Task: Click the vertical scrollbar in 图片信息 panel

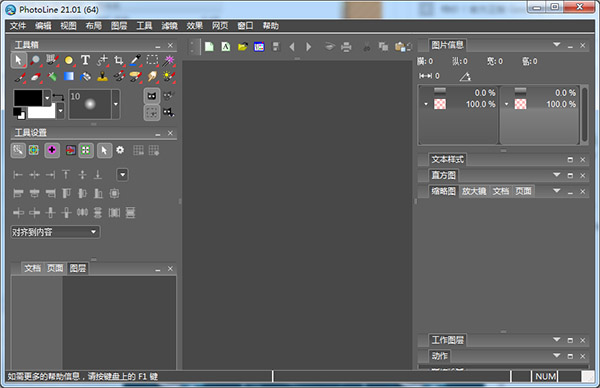Action: click(584, 114)
